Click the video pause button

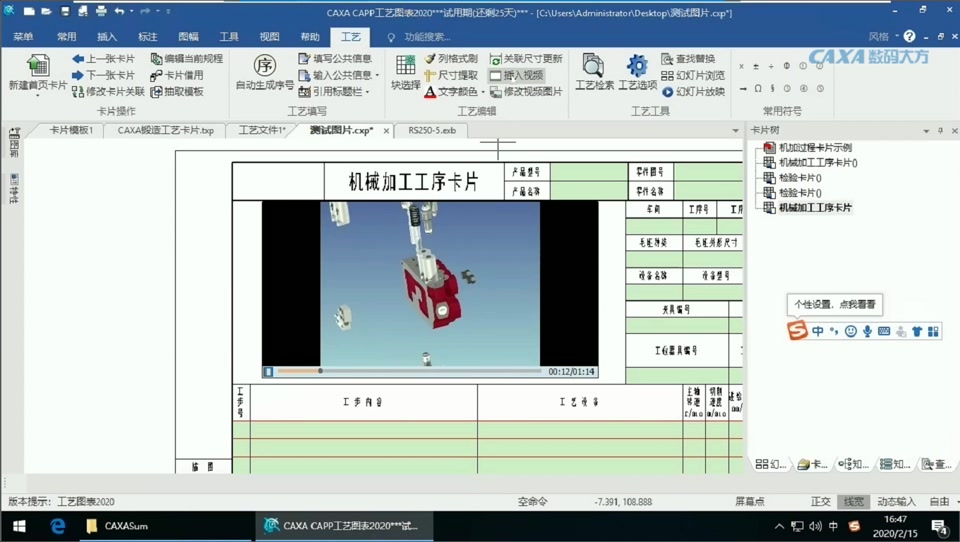pos(268,371)
